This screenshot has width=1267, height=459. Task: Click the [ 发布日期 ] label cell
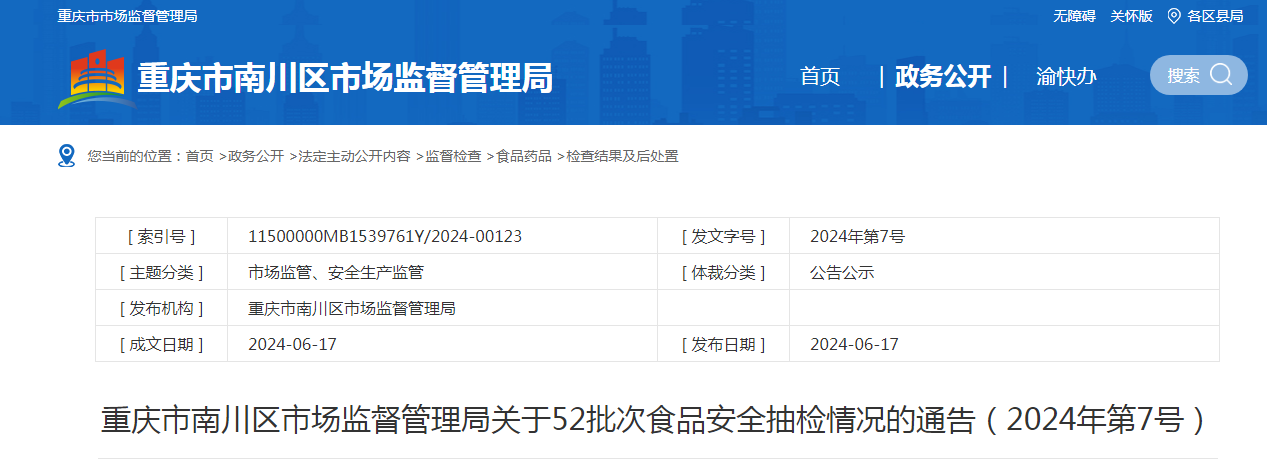point(723,344)
